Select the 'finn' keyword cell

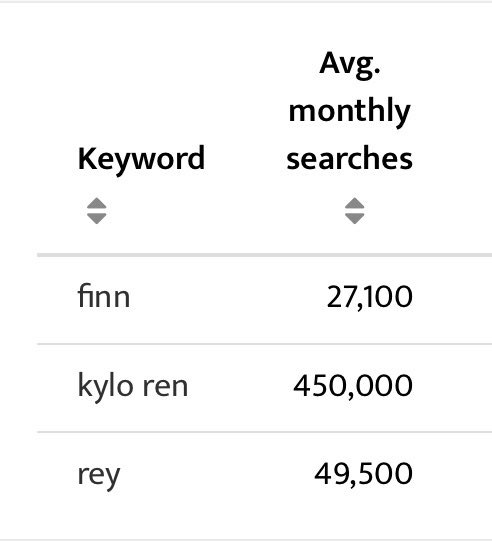pos(104,296)
